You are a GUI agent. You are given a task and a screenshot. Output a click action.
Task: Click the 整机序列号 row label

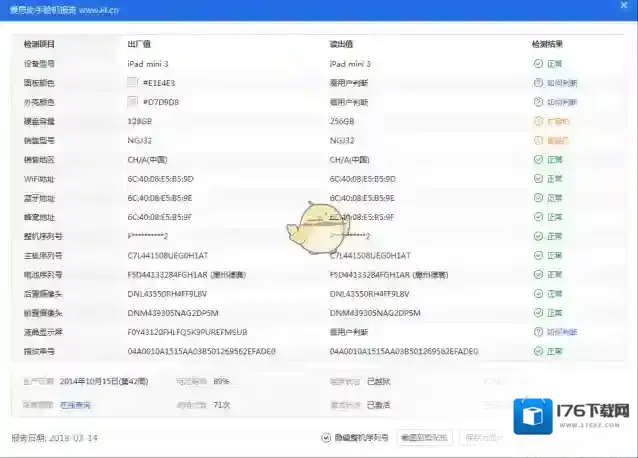pos(43,236)
